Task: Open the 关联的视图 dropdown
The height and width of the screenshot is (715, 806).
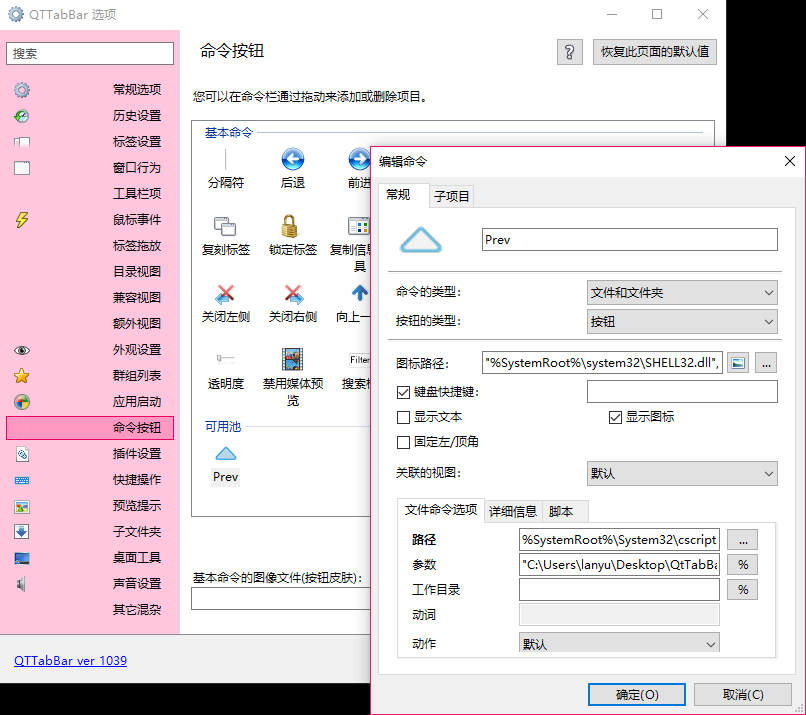Action: 682,473
